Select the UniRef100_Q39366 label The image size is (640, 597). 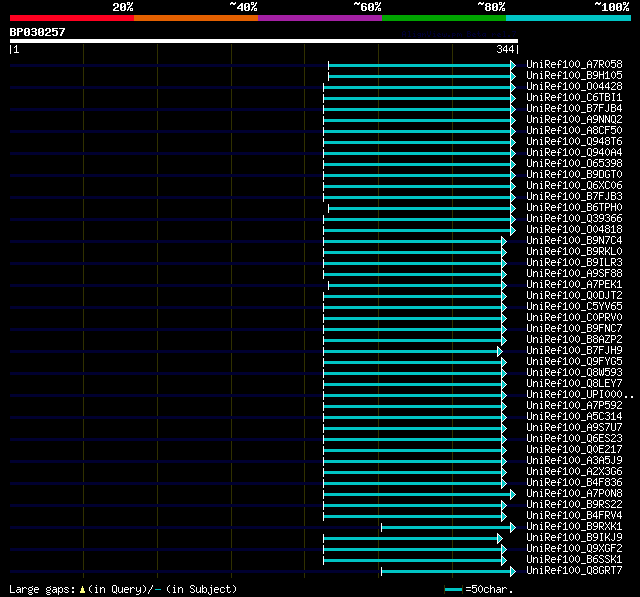pyautogui.click(x=574, y=219)
